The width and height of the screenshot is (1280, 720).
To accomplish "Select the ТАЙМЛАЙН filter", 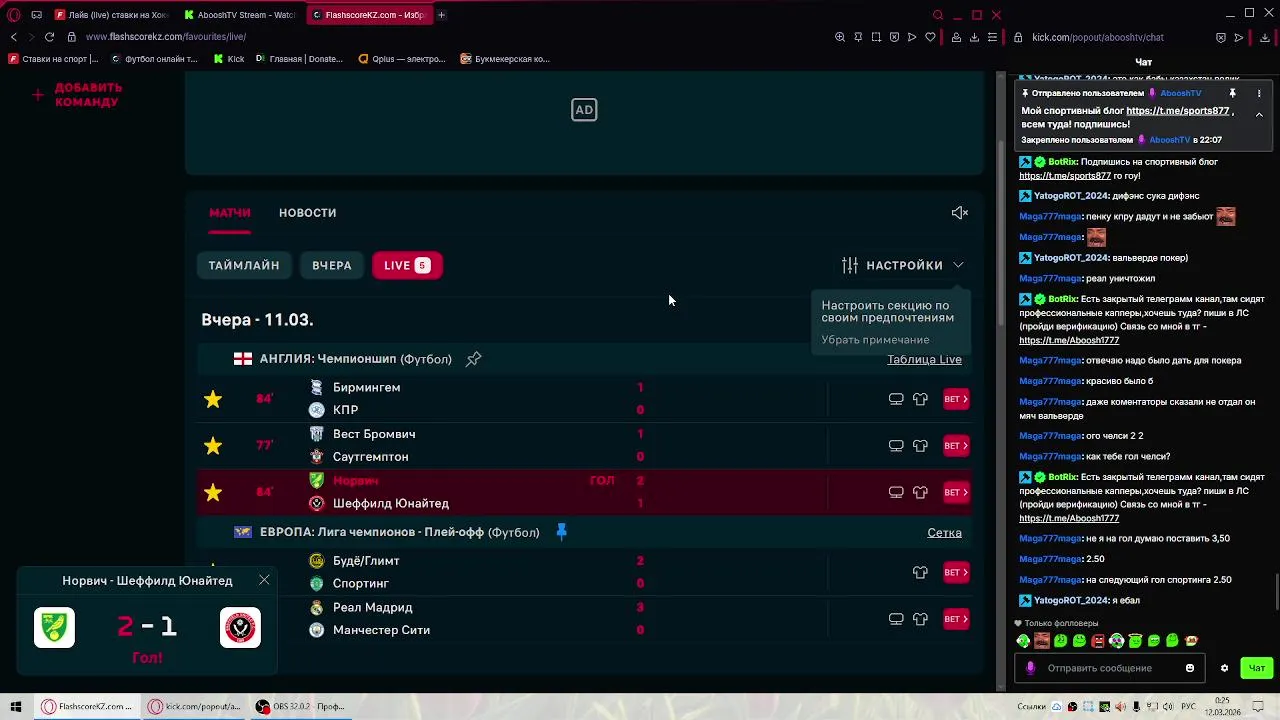I will 244,265.
